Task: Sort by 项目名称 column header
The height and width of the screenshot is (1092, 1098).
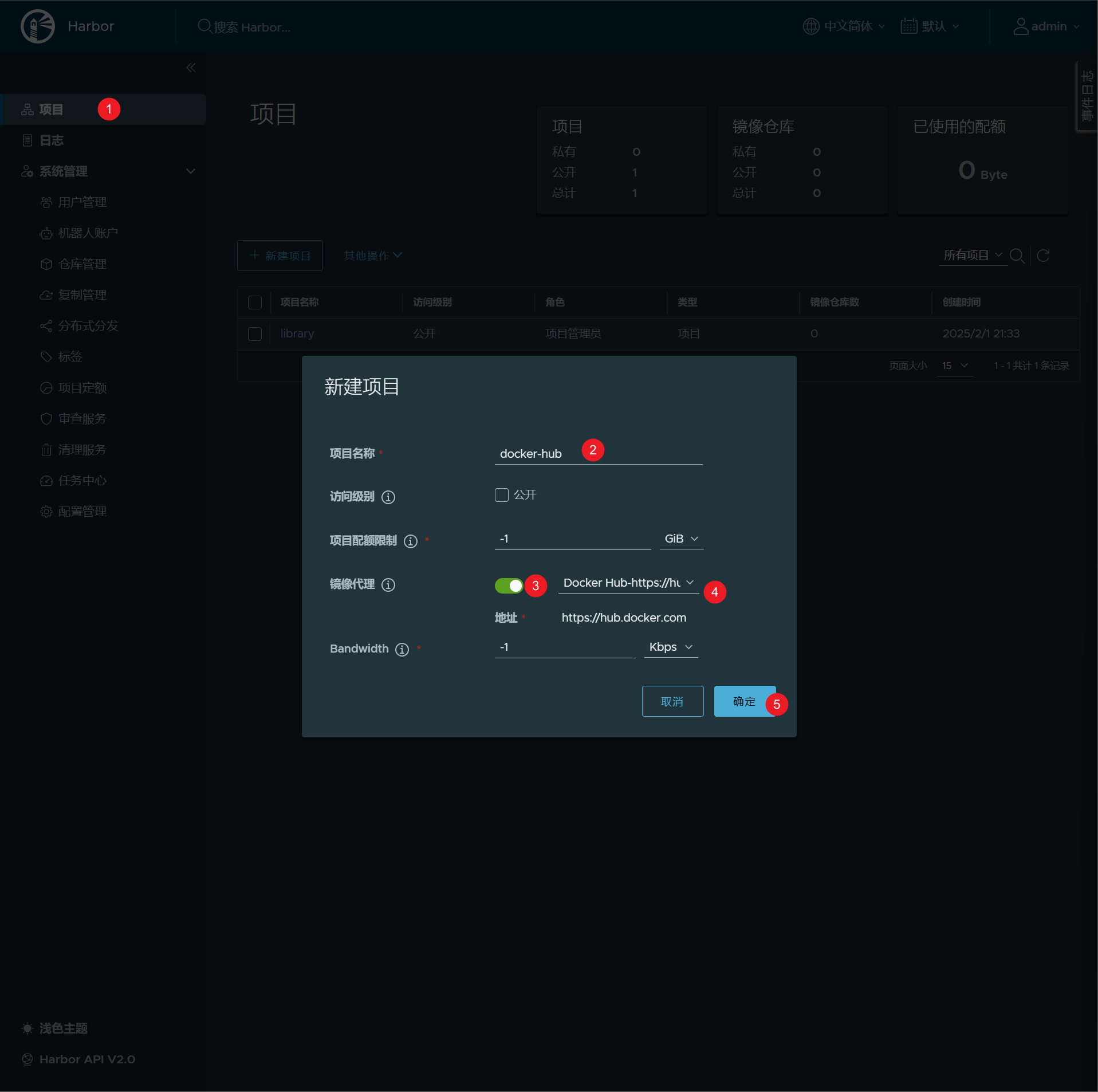Action: click(x=300, y=302)
